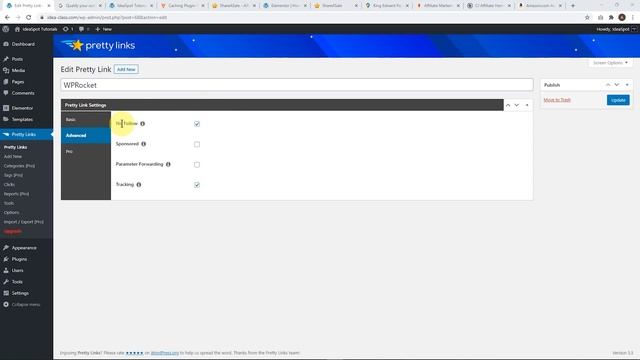Open the IdeaSpot Tutorials home link
640x360 pixels.
click(36, 29)
